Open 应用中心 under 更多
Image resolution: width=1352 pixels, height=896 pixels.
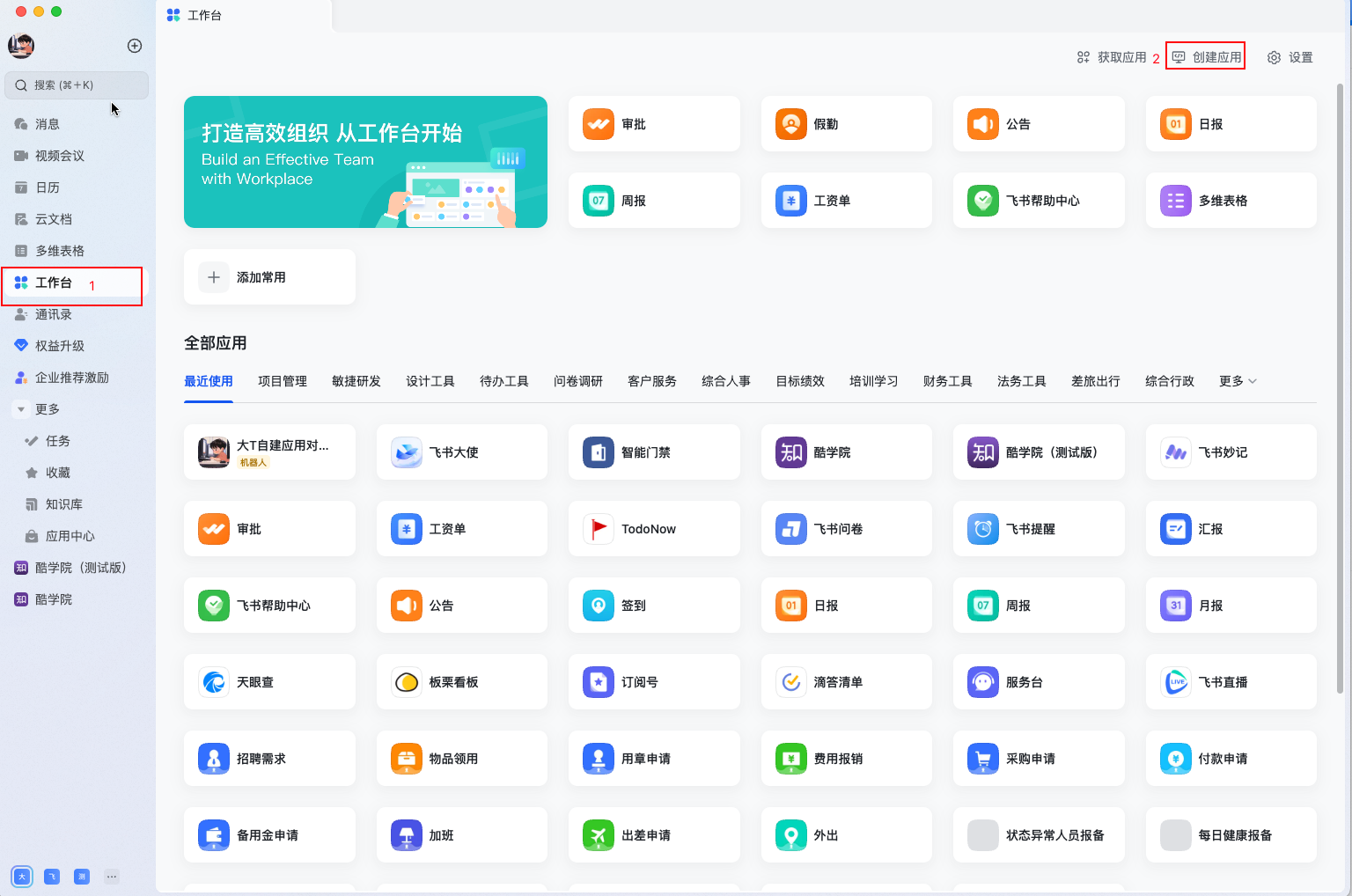coord(74,536)
